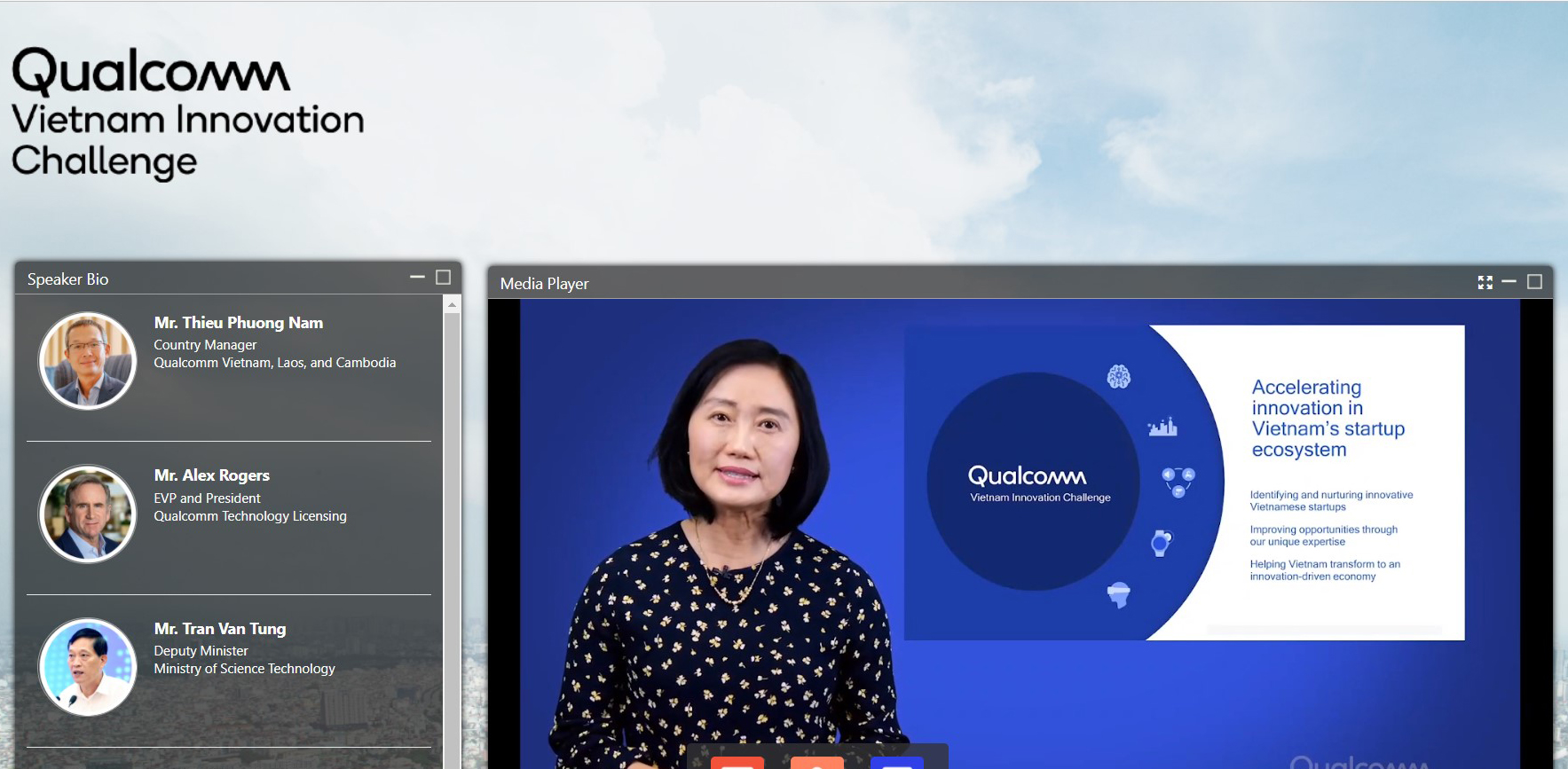Click 'Qualcomm Vietnam, Laos, and Cambodia' text
The image size is (1568, 769).
pos(275,363)
